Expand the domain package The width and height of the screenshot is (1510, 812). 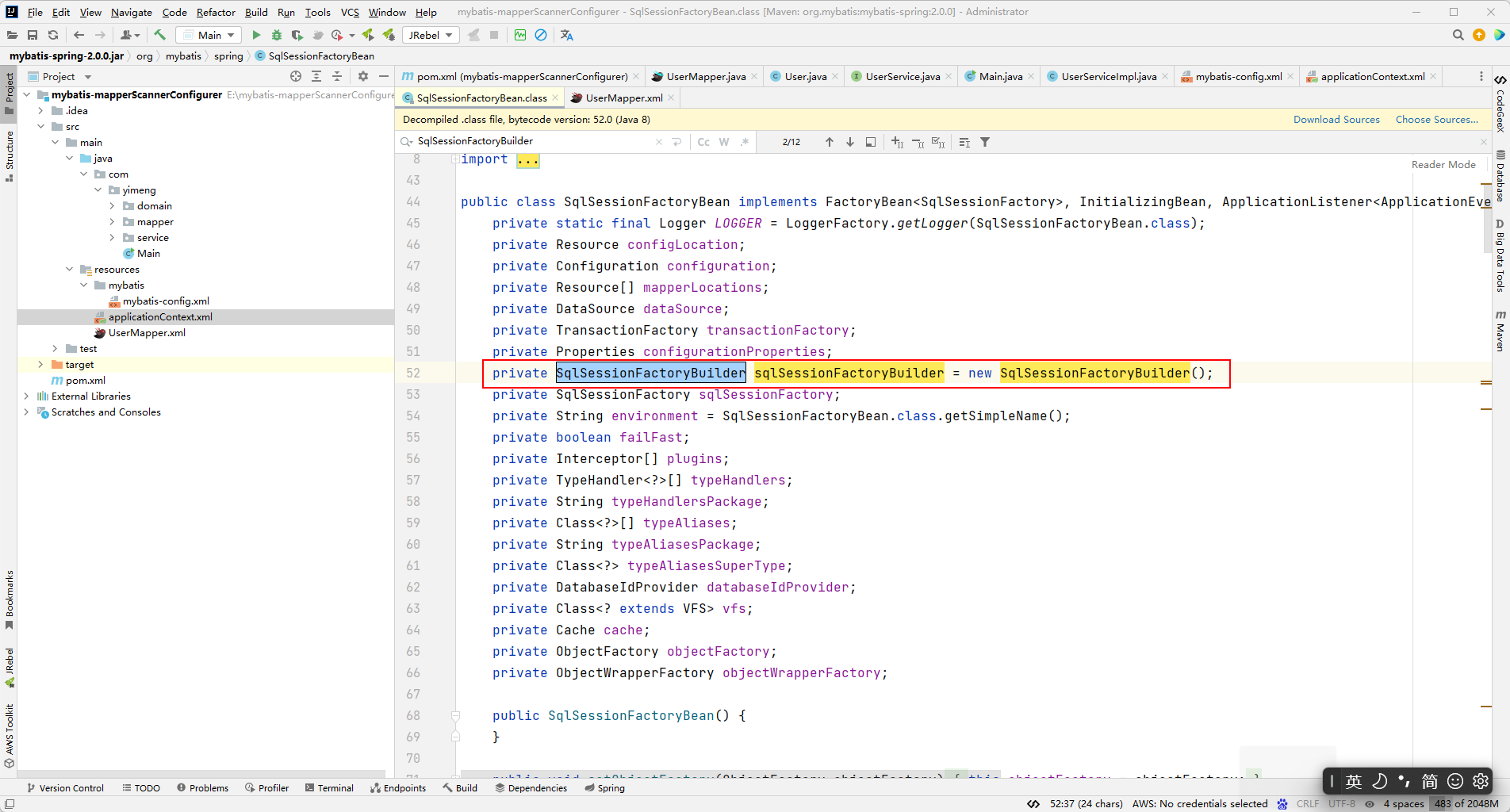coord(112,205)
